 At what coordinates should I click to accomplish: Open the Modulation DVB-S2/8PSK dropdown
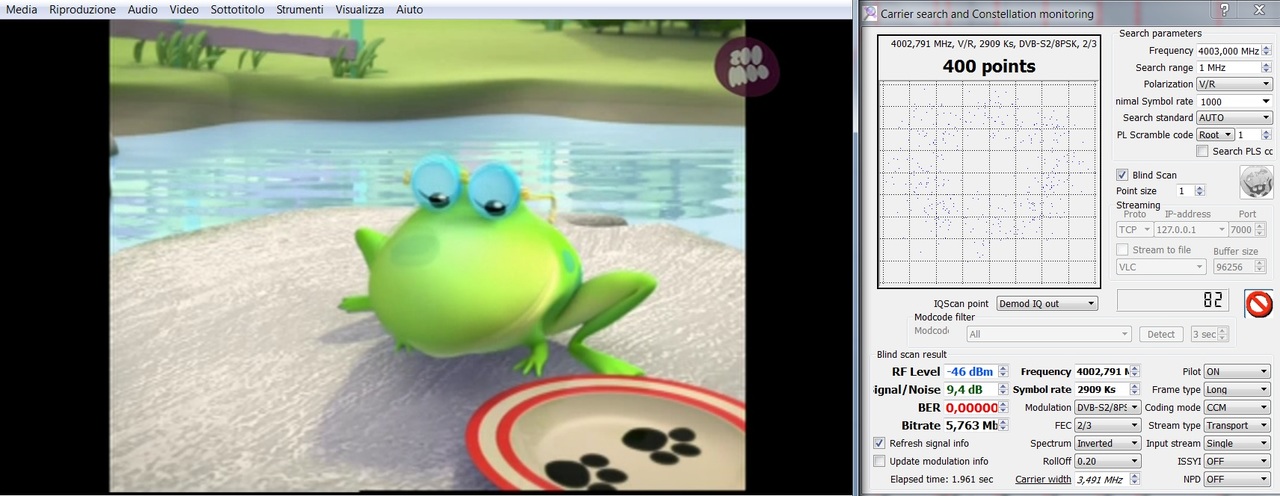pos(1107,407)
